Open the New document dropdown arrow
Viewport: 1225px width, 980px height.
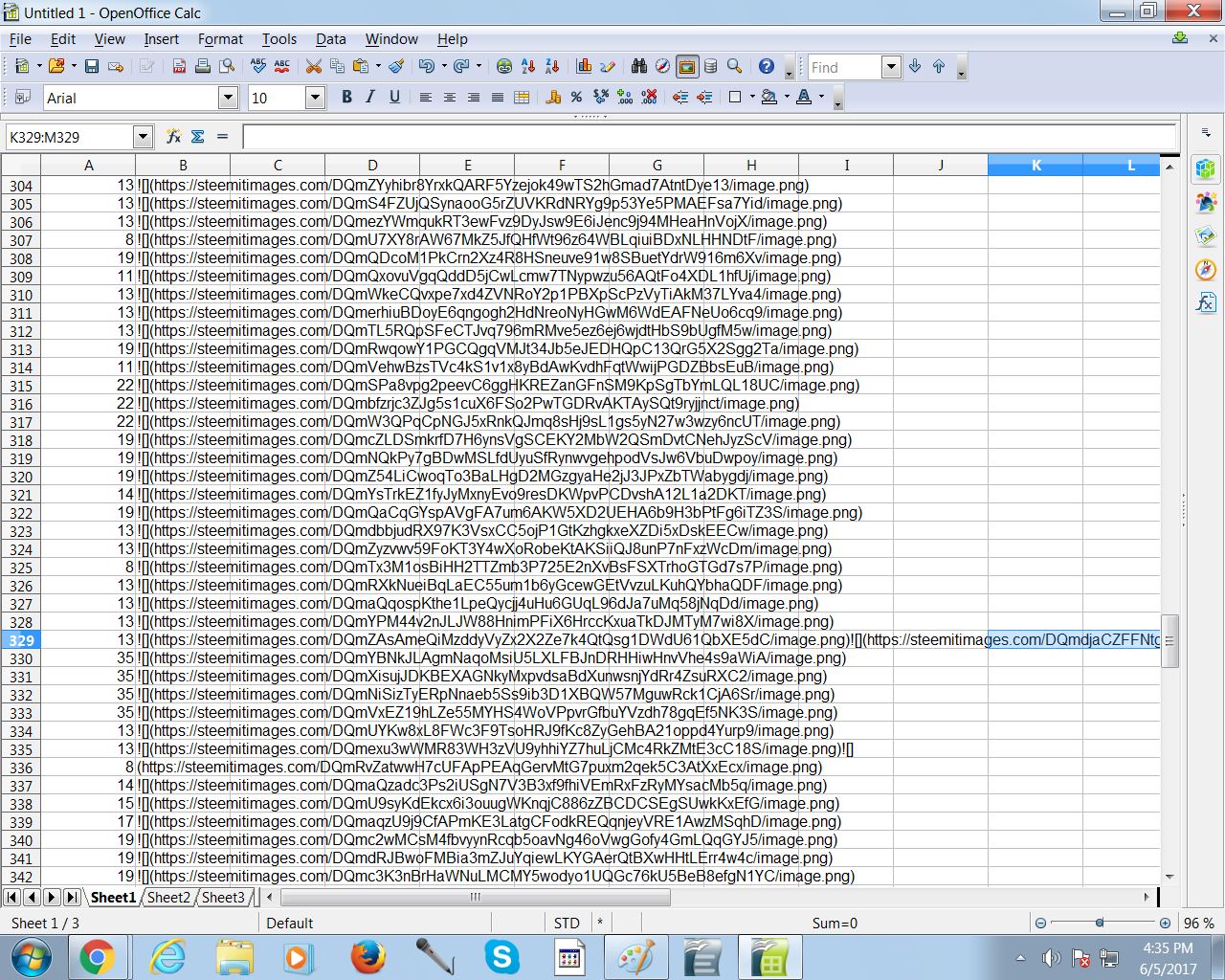(39, 66)
